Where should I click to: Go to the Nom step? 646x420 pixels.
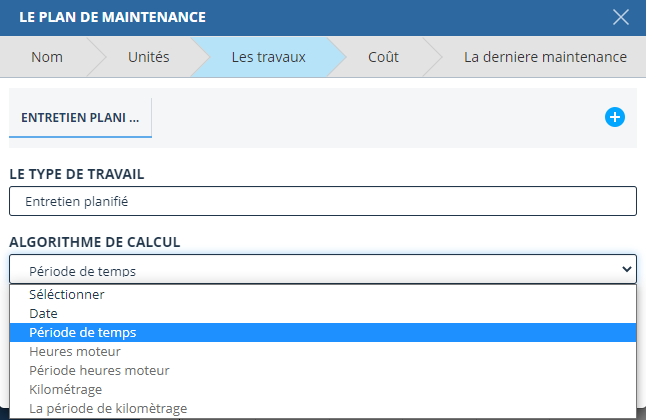(47, 57)
